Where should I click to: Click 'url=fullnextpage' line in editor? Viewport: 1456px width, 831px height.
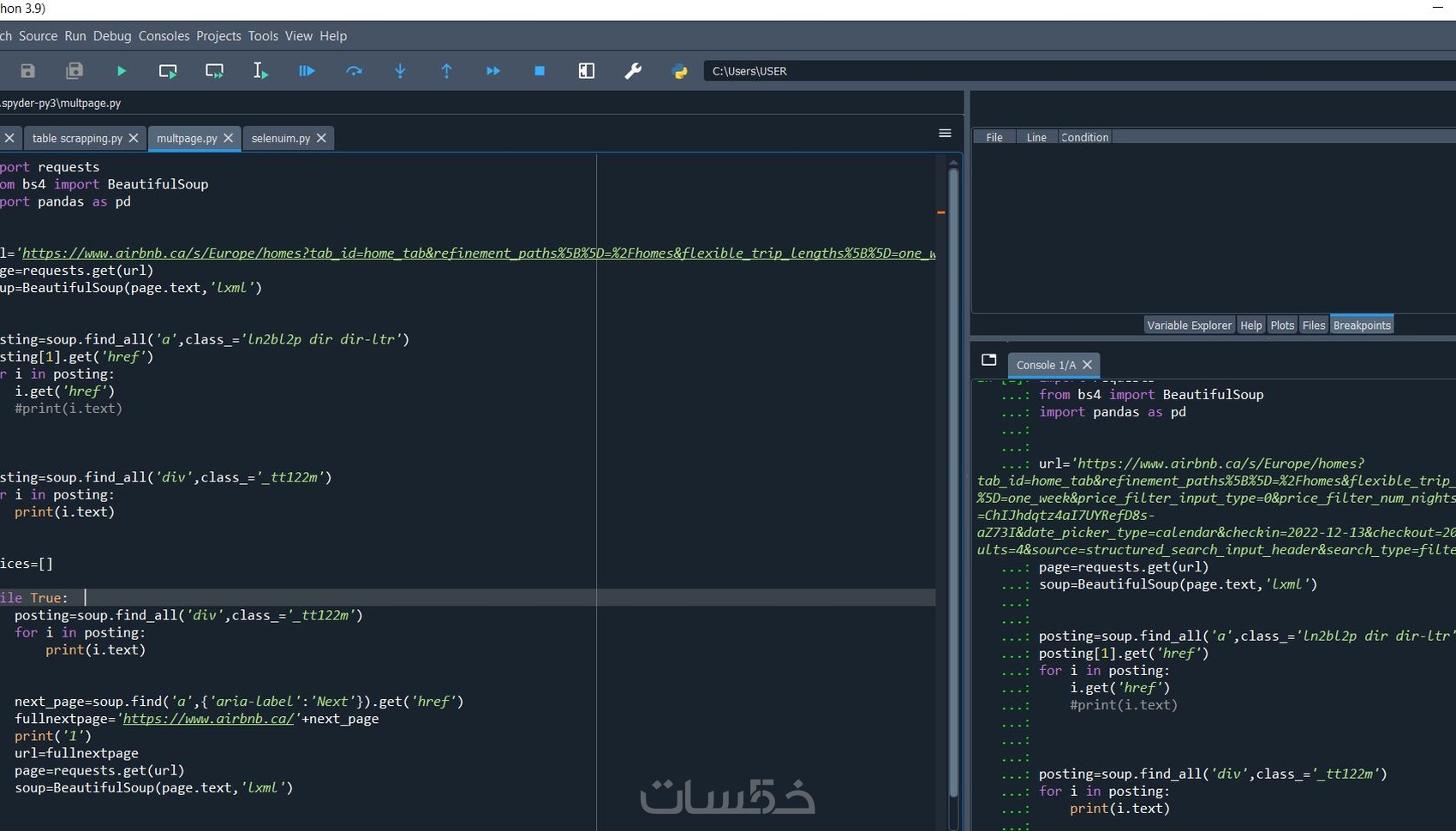[x=76, y=753]
